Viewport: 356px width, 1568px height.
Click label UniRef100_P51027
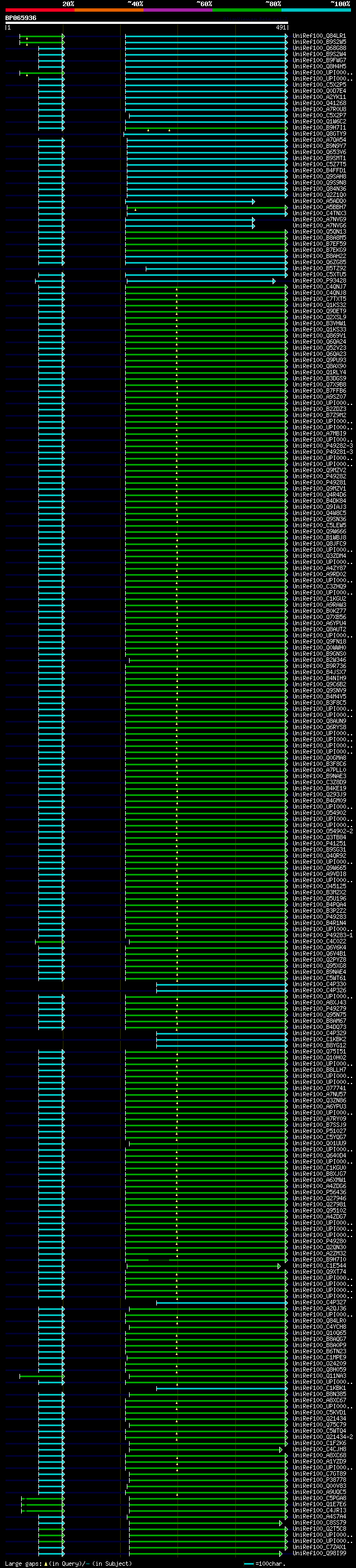319,1131
